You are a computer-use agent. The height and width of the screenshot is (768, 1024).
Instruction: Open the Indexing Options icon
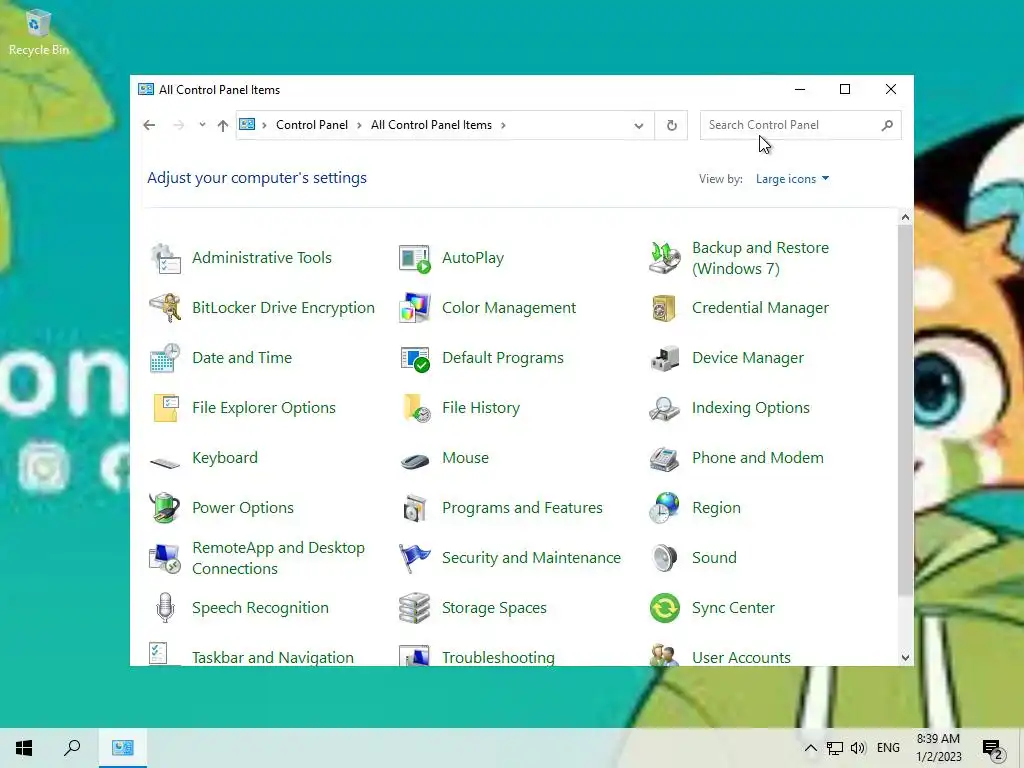pos(665,408)
